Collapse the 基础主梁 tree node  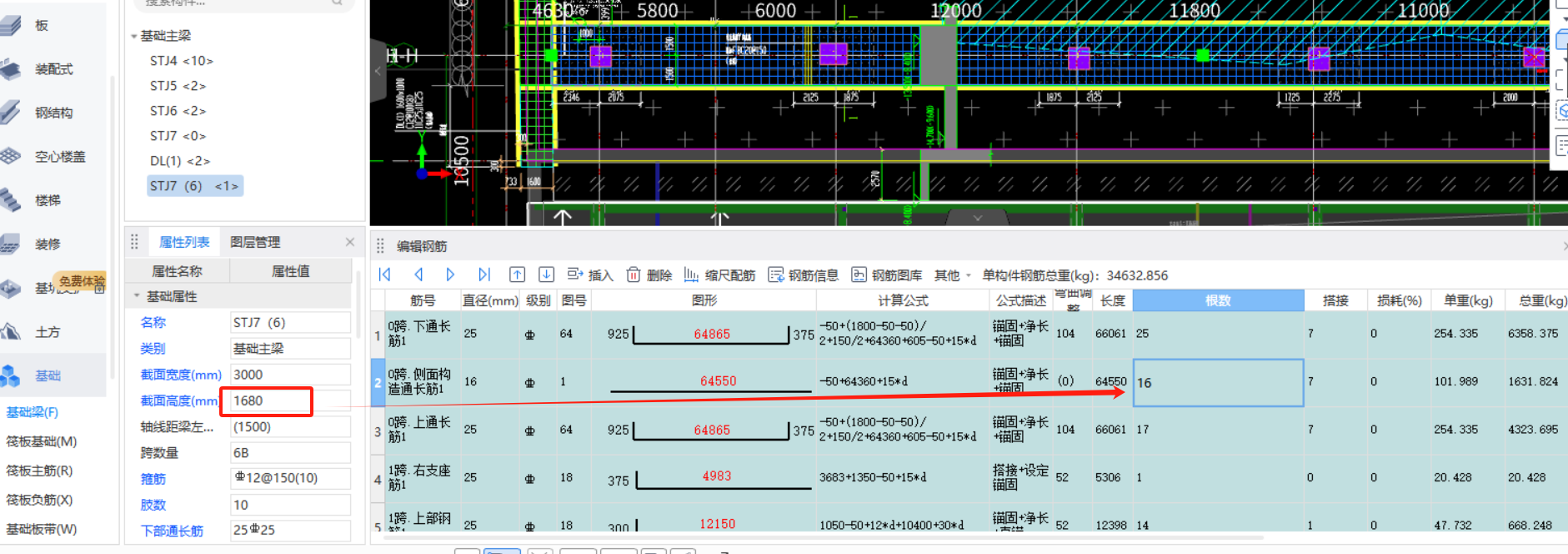(x=134, y=36)
